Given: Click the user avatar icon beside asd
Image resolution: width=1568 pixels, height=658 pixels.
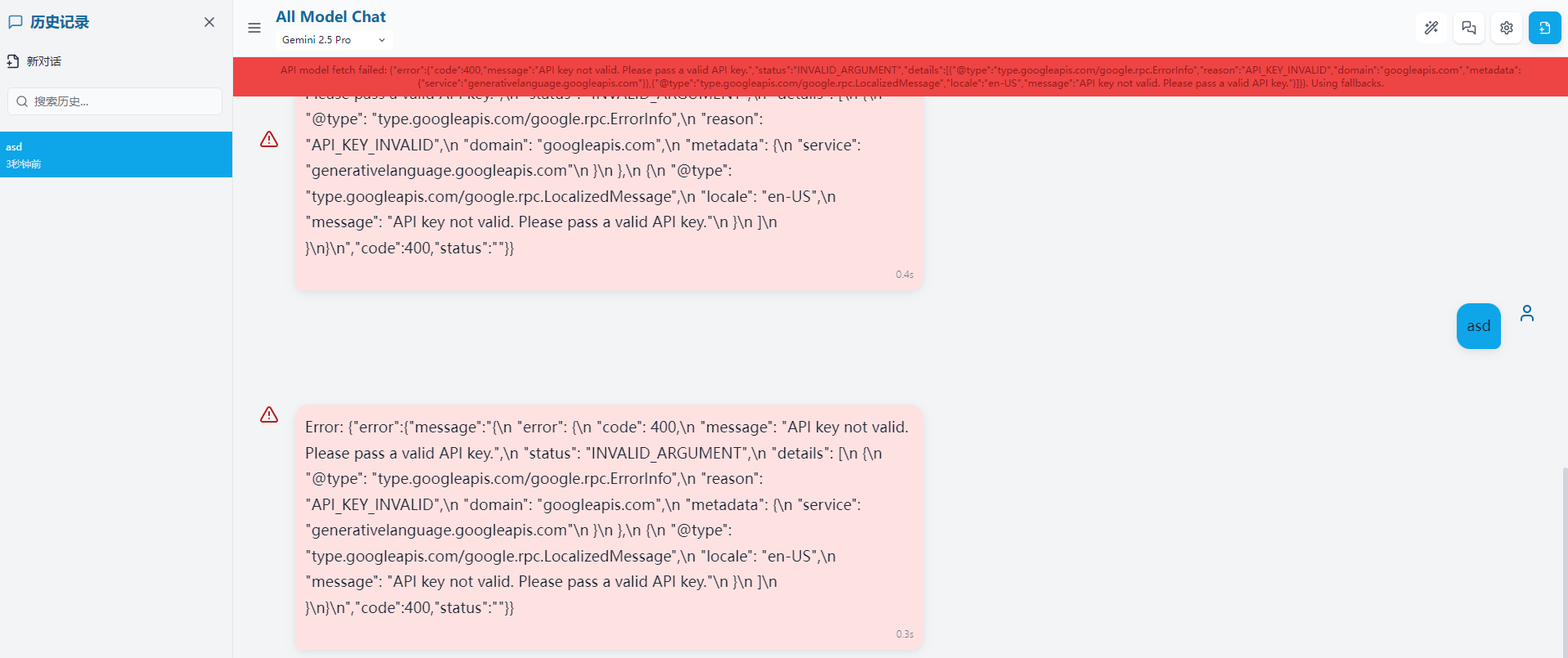Looking at the screenshot, I should (x=1527, y=313).
